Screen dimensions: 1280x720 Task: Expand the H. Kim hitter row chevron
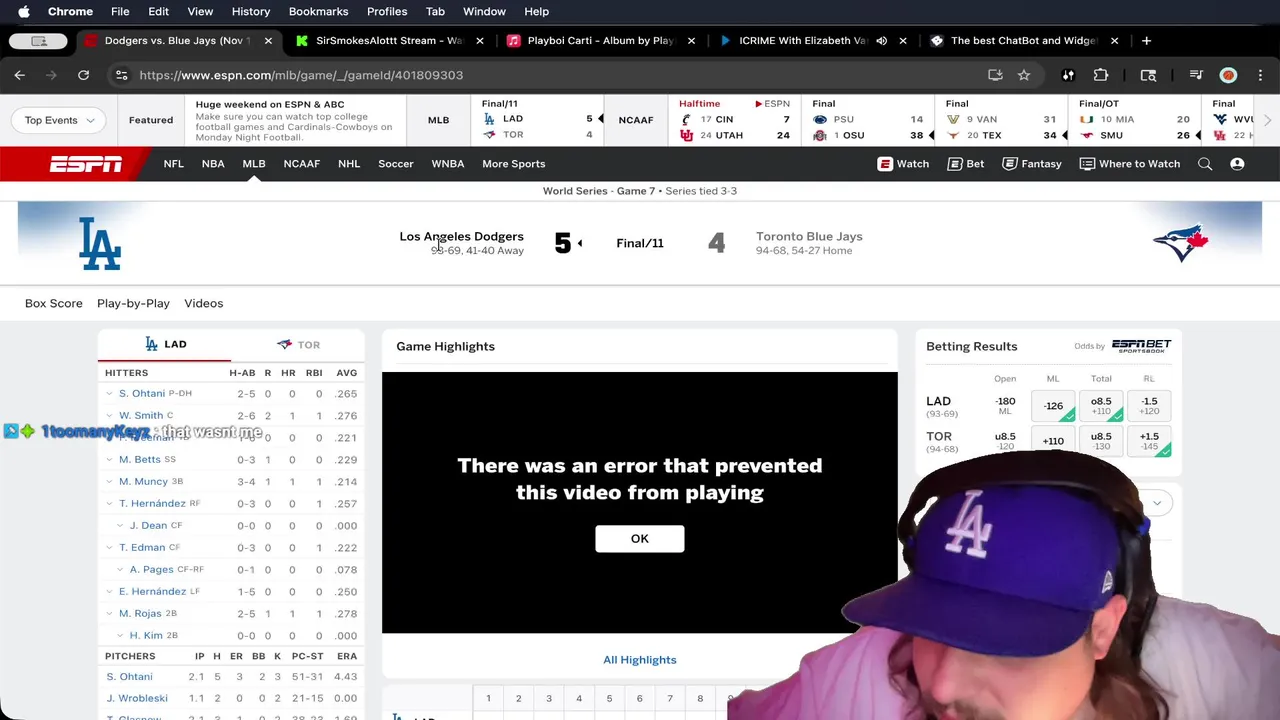tap(120, 636)
